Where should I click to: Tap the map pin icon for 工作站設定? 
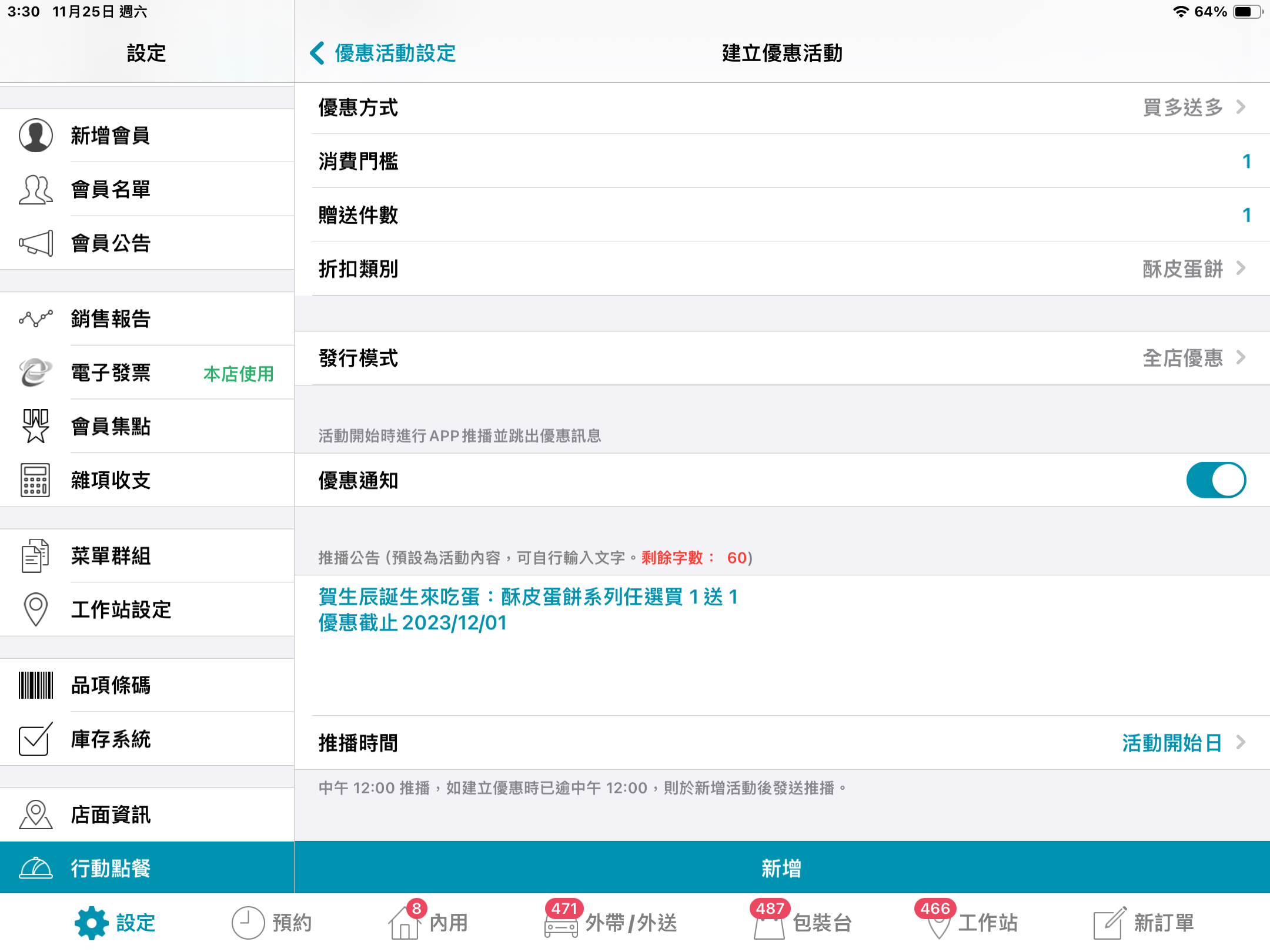coord(36,609)
